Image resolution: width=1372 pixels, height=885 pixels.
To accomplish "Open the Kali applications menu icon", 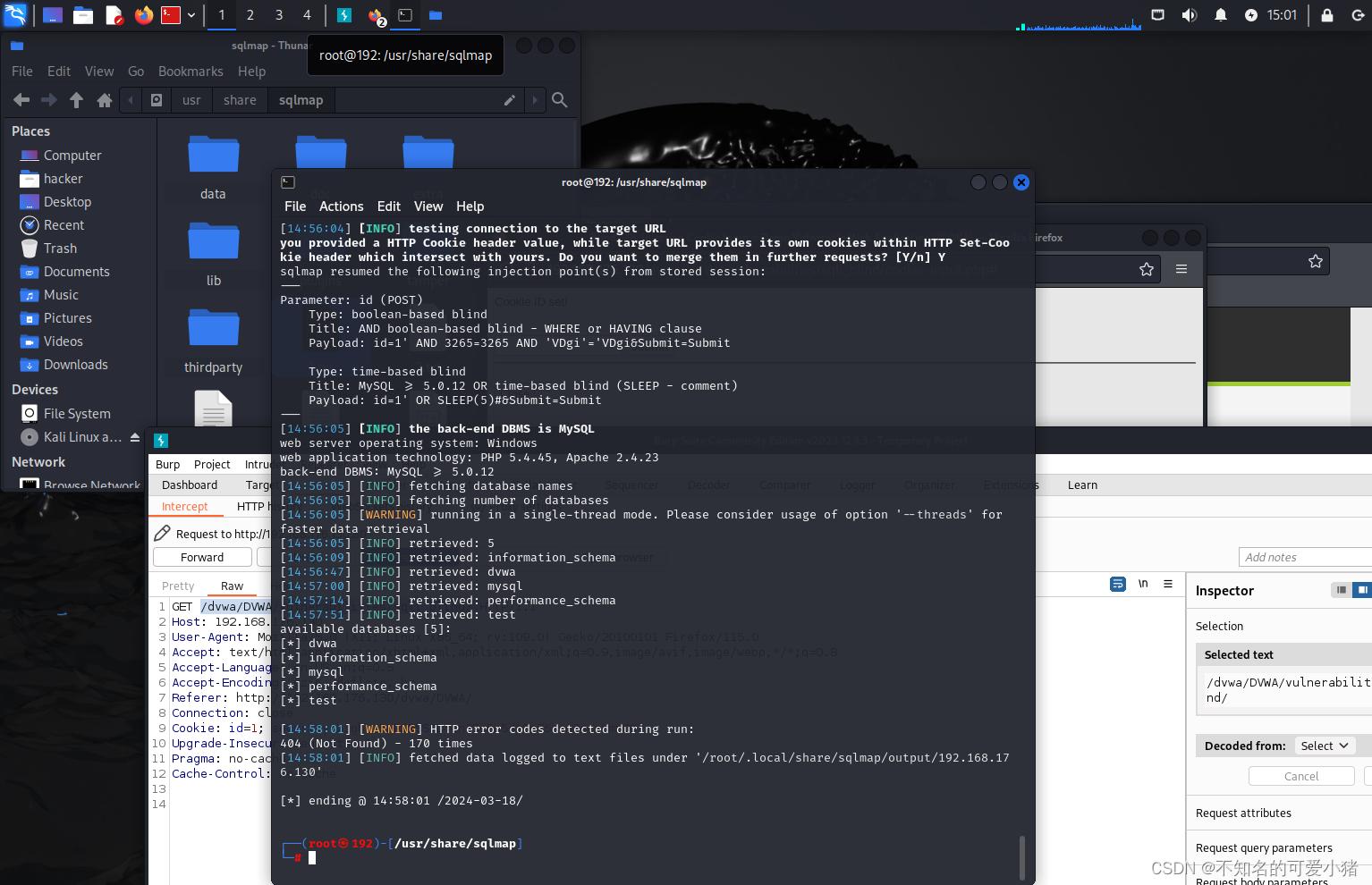I will point(15,14).
